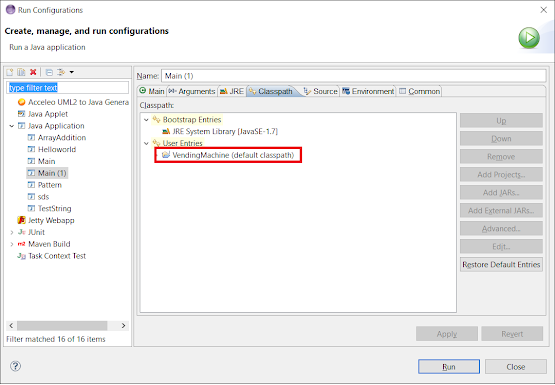This screenshot has width=555, height=385.
Task: Click Restore Default Entries button
Action: [501, 265]
